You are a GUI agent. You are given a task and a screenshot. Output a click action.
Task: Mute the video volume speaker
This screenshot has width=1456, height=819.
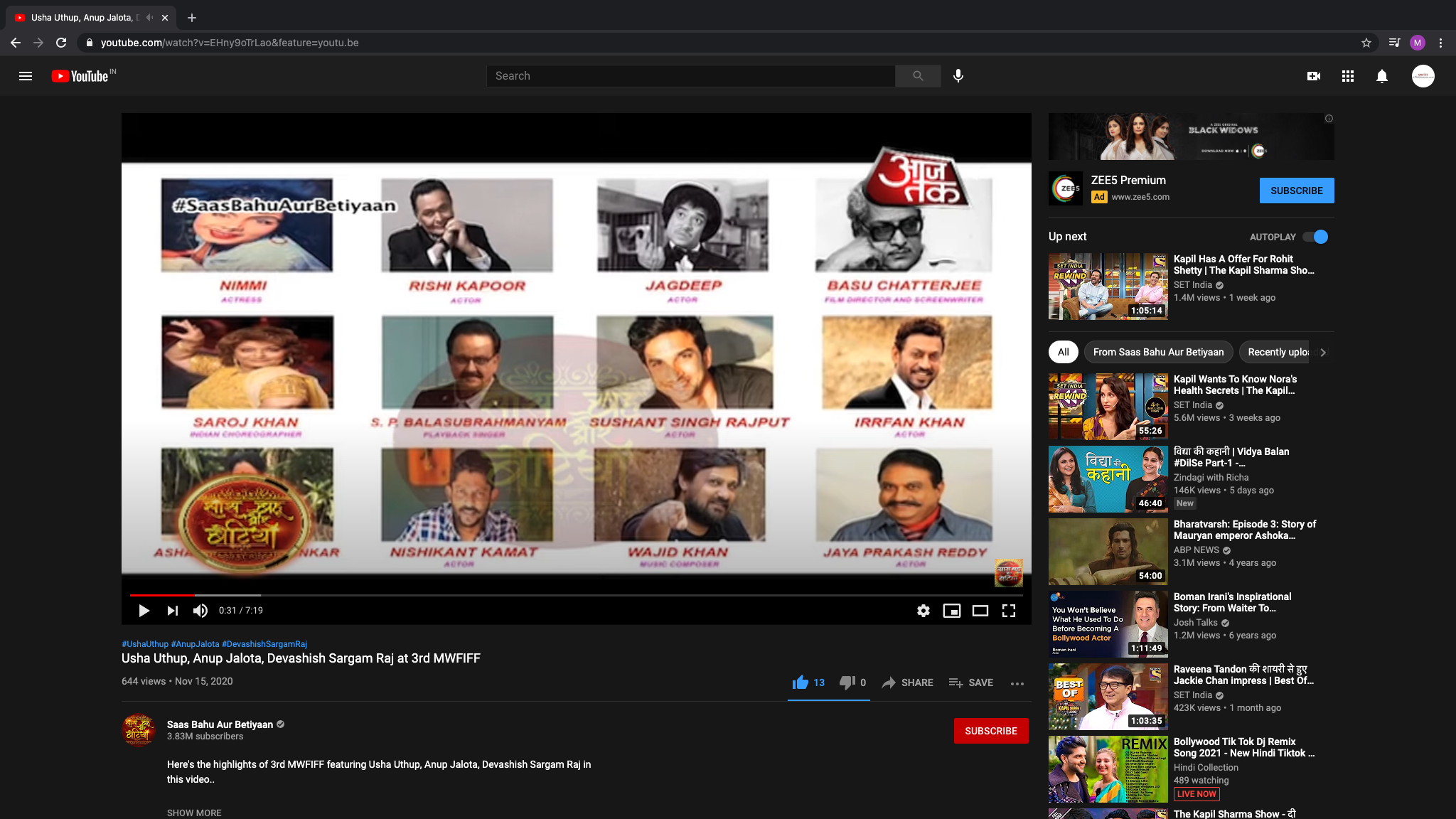[x=200, y=611]
